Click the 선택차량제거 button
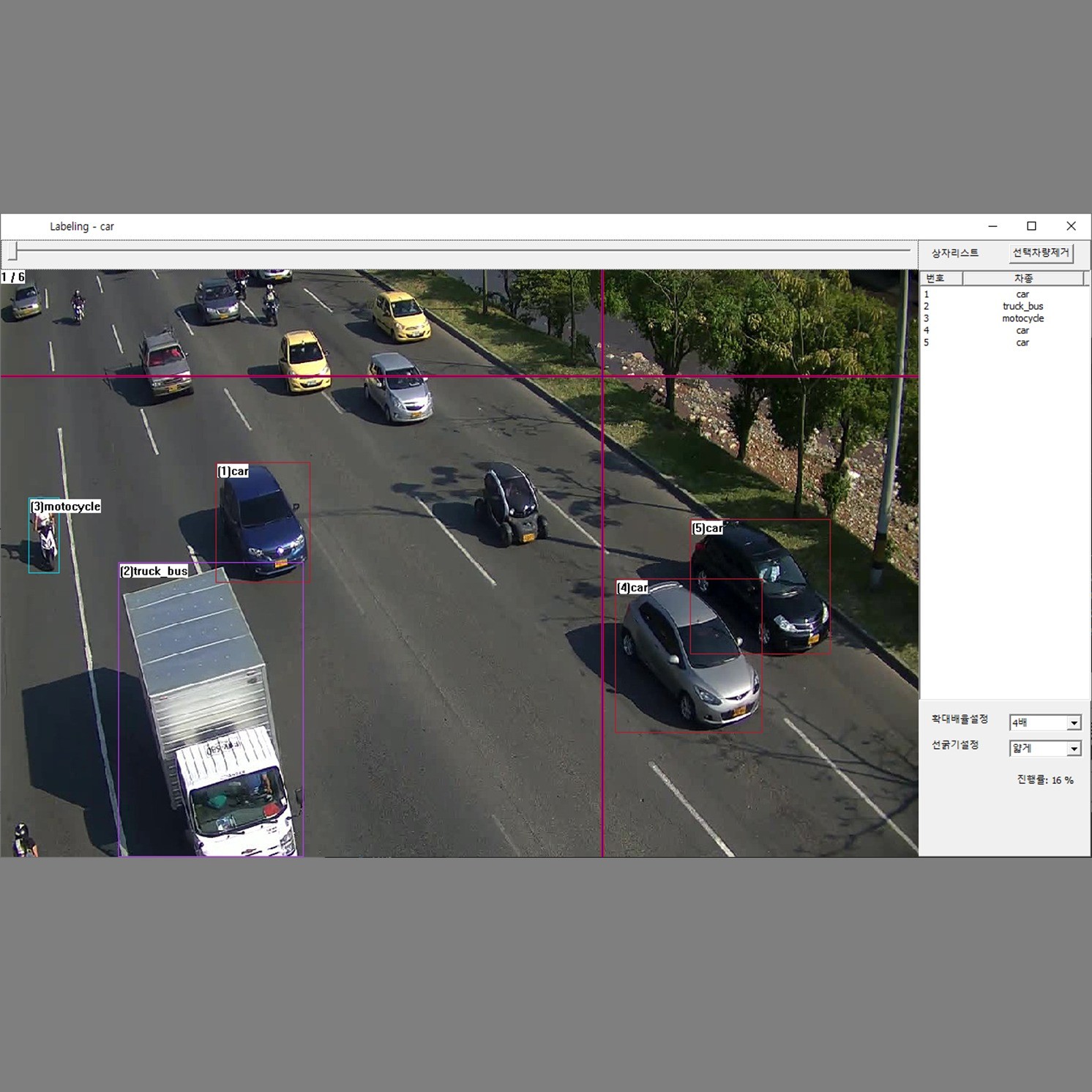The image size is (1092, 1092). pyautogui.click(x=1040, y=253)
